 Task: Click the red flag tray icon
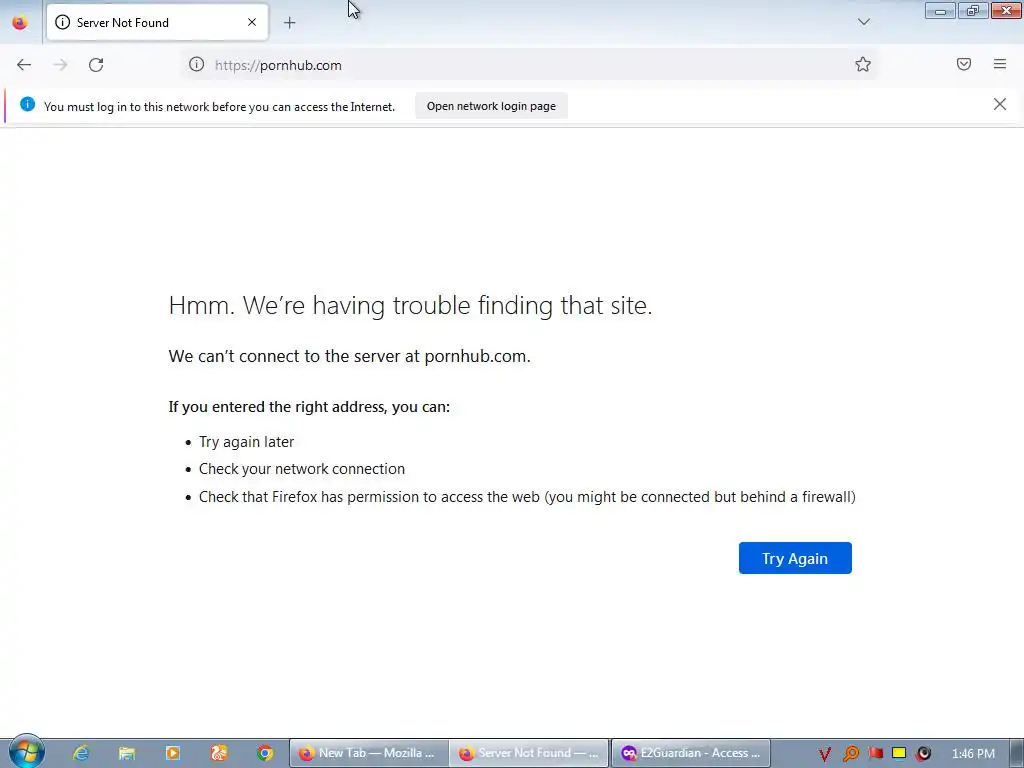876,754
